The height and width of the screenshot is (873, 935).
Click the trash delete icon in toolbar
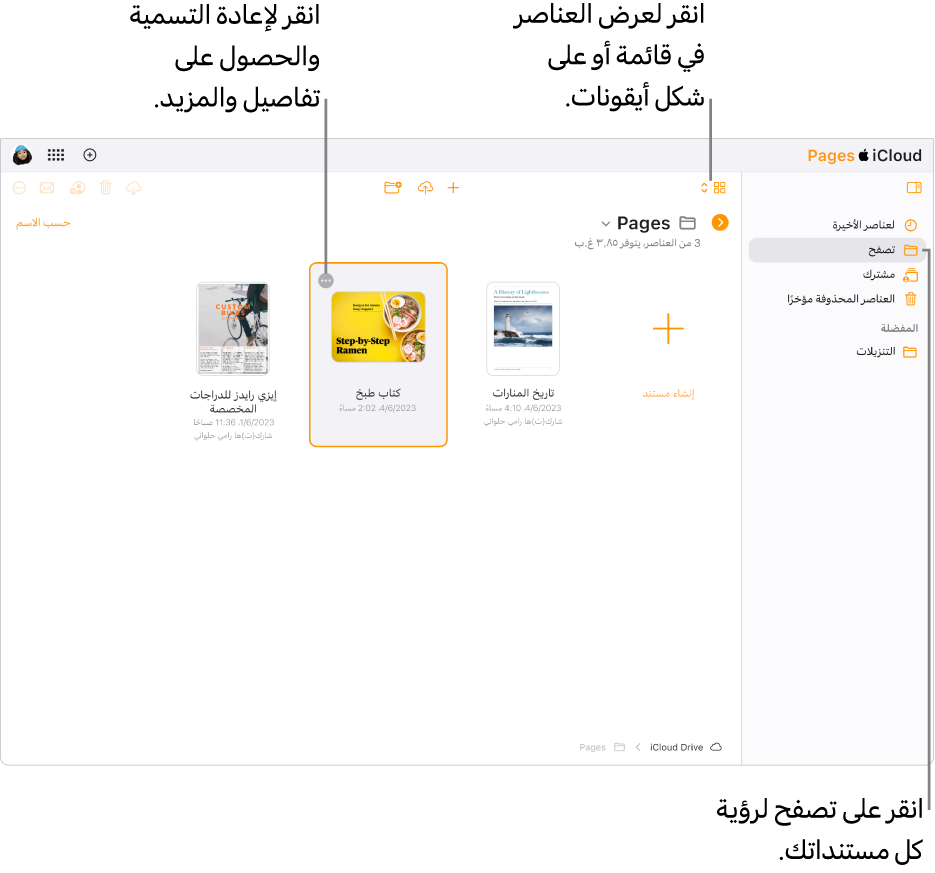106,188
